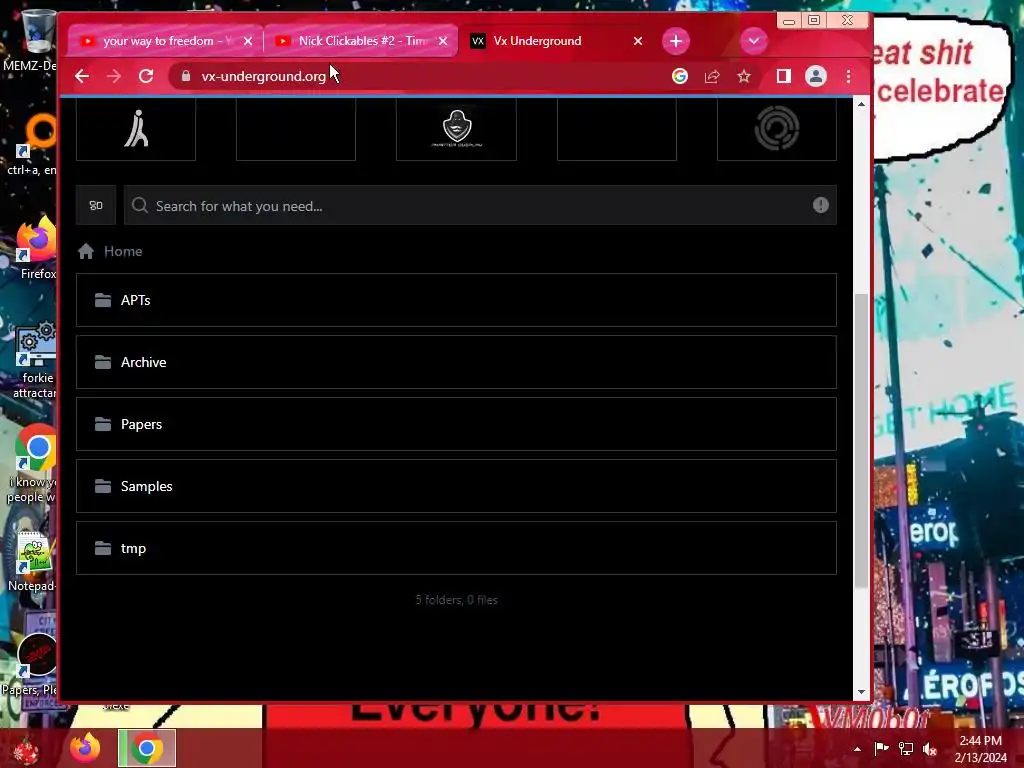The height and width of the screenshot is (768, 1024).
Task: Open the Chrome profile avatar
Action: coord(816,76)
